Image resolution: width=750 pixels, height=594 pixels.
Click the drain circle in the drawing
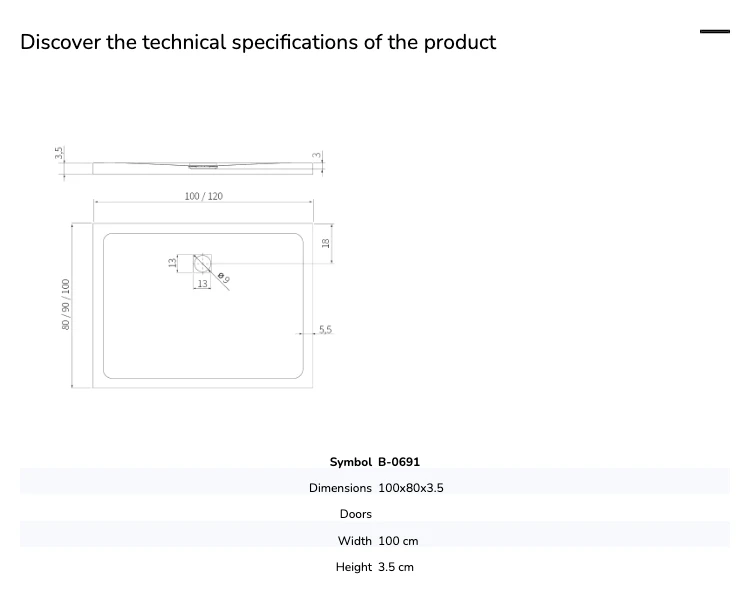pos(202,264)
